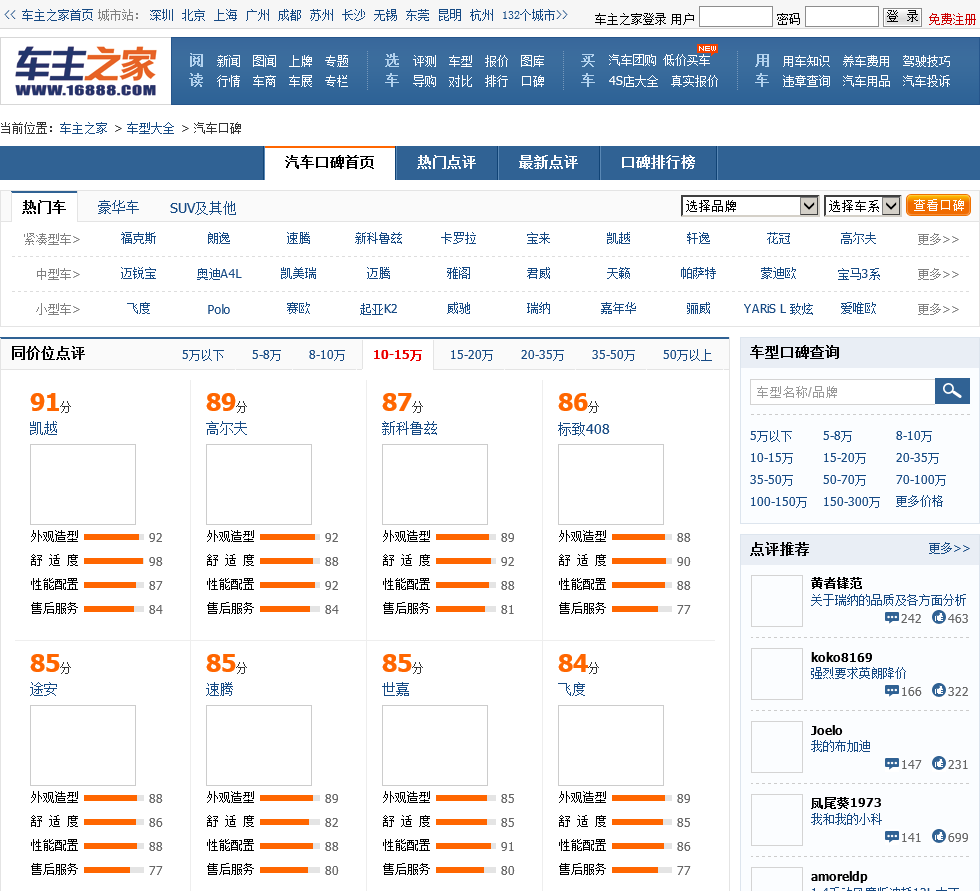
Task: Click 10-15万 link in 车型口碑查询
Action: (x=771, y=458)
